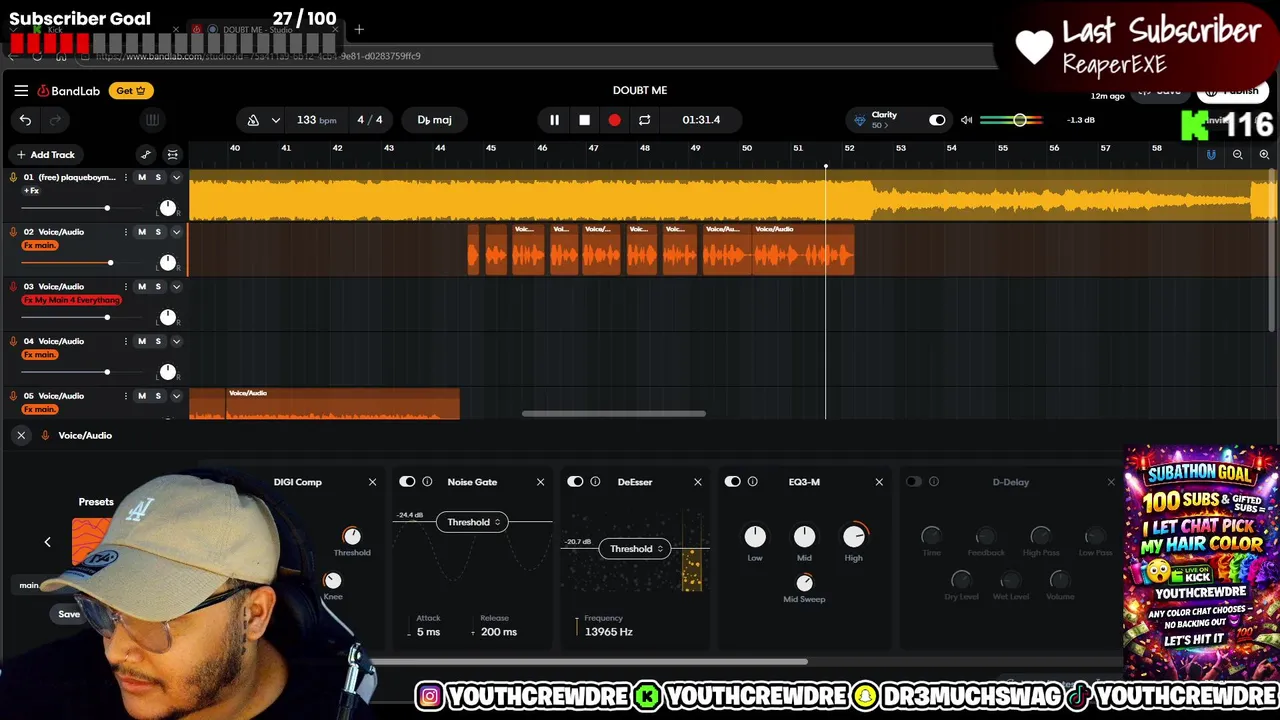The height and width of the screenshot is (720, 1280).
Task: Open the DeEsser Threshold dropdown
Action: (x=634, y=548)
